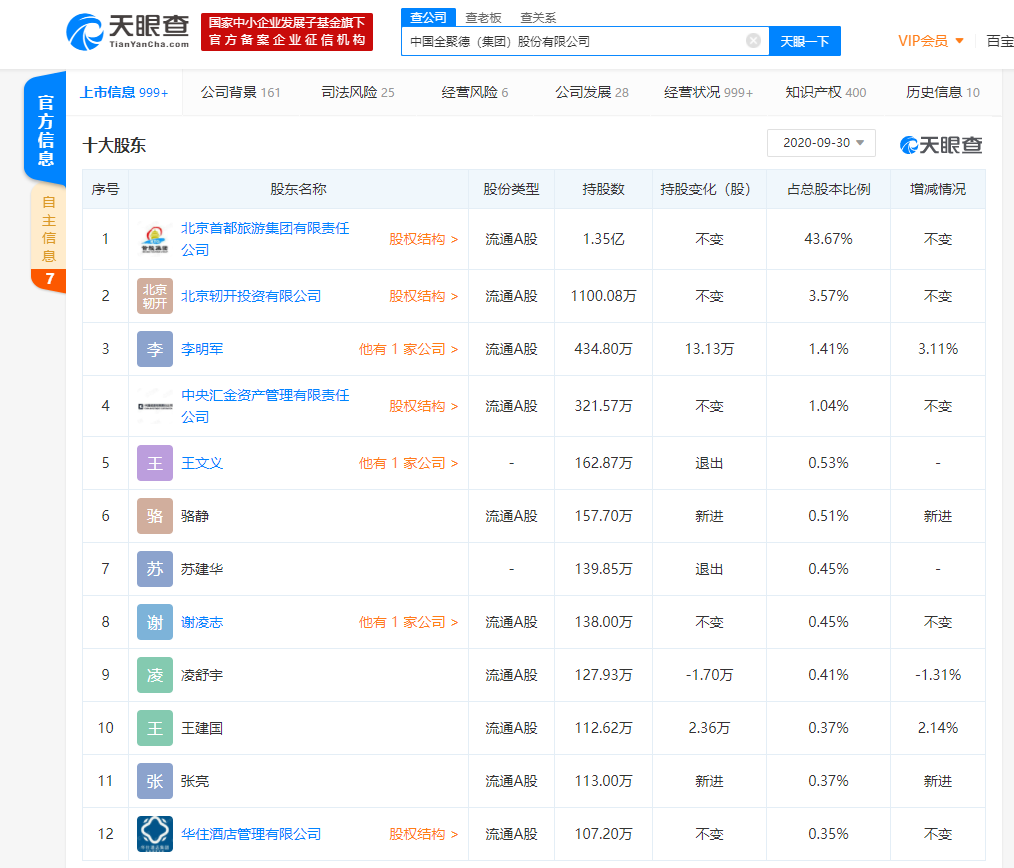Screen dimensions: 1014x868
Task: Switch to the 公司发展 tab
Action: 592,92
